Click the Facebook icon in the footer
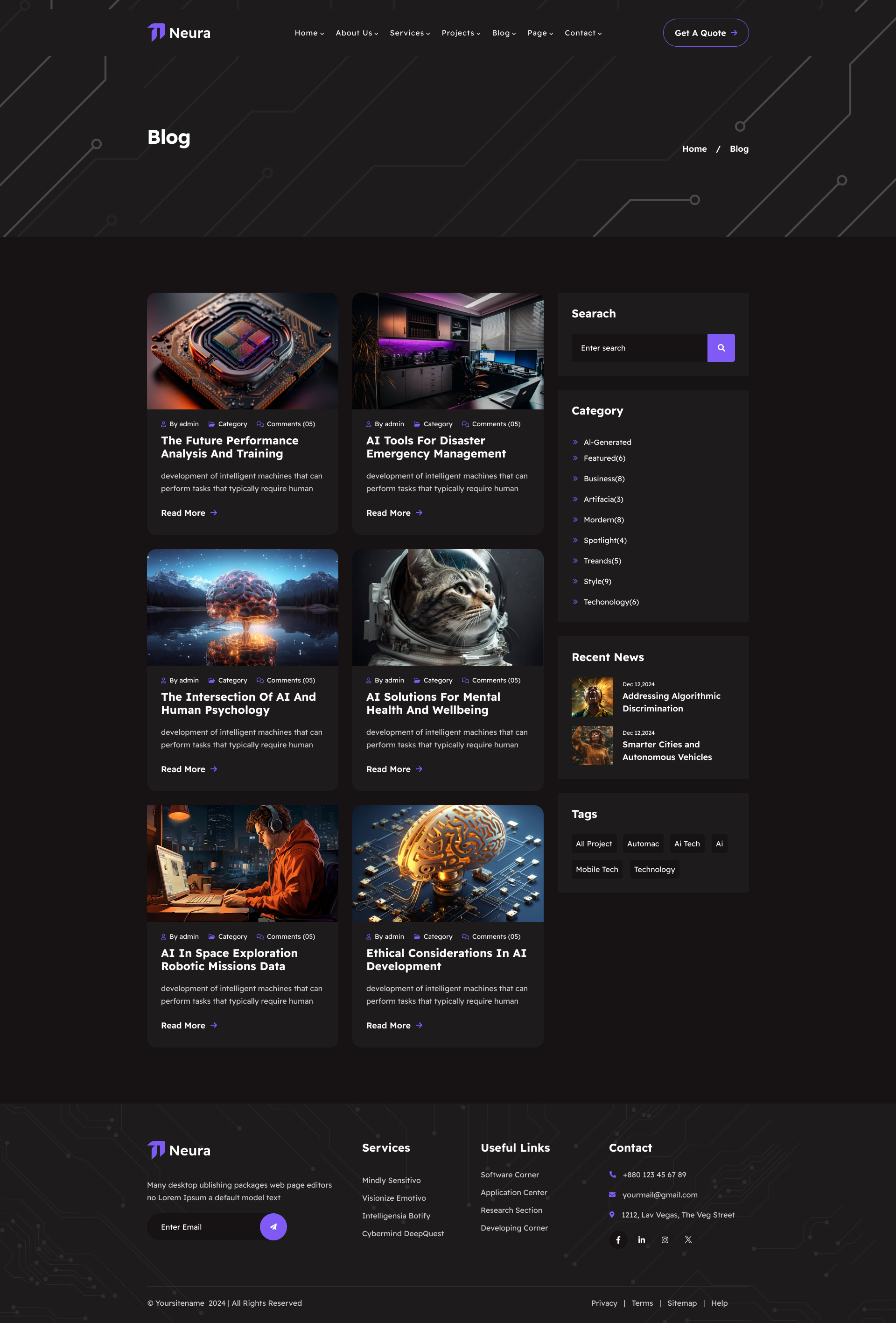 (618, 1239)
